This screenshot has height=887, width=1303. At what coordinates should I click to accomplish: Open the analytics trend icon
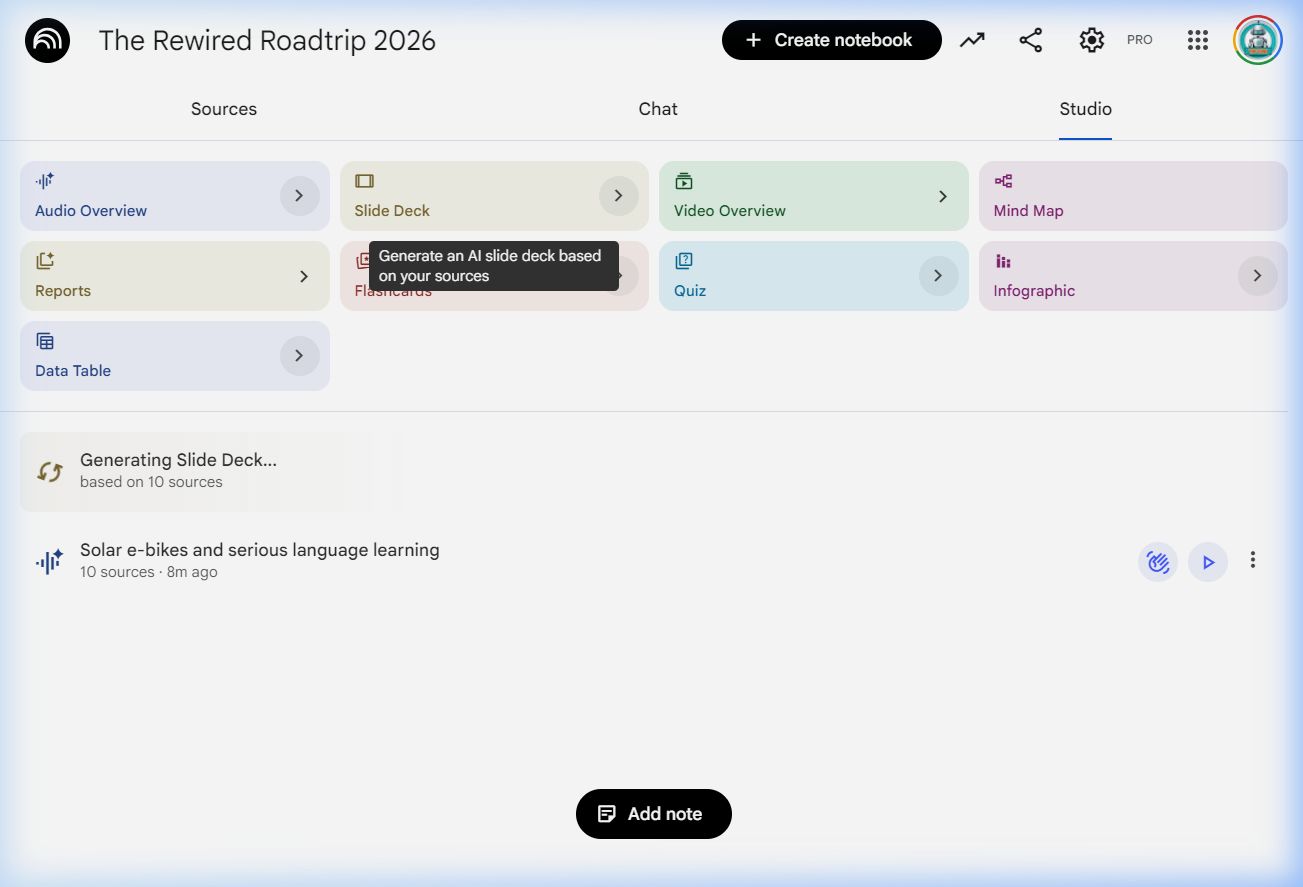point(972,40)
